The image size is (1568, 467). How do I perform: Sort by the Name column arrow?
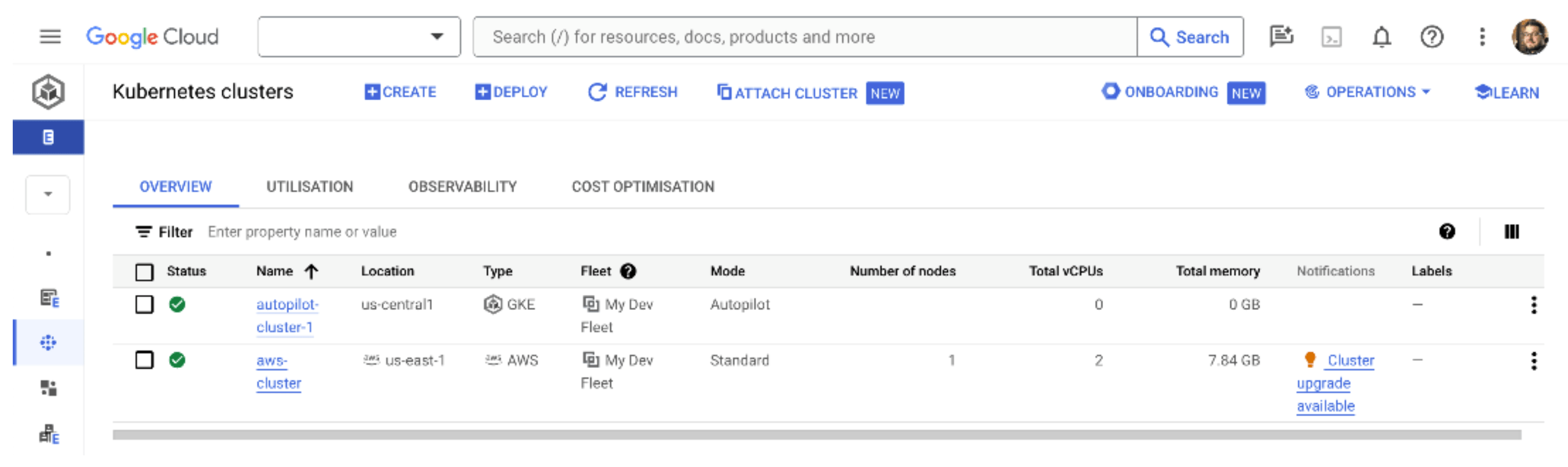(x=312, y=272)
